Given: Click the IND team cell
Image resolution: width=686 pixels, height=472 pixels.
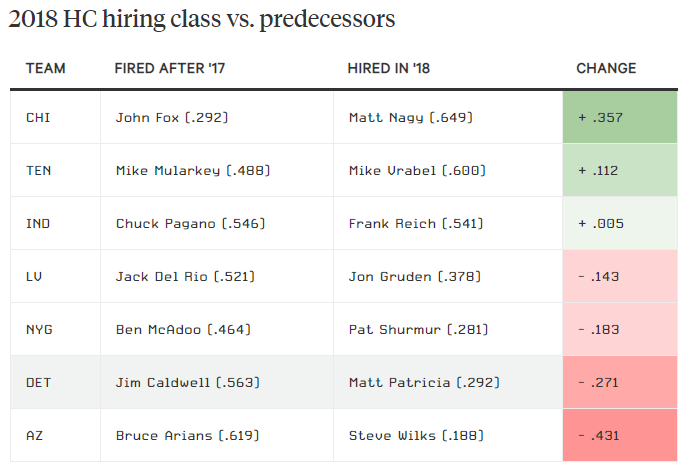Looking at the screenshot, I should [38, 224].
